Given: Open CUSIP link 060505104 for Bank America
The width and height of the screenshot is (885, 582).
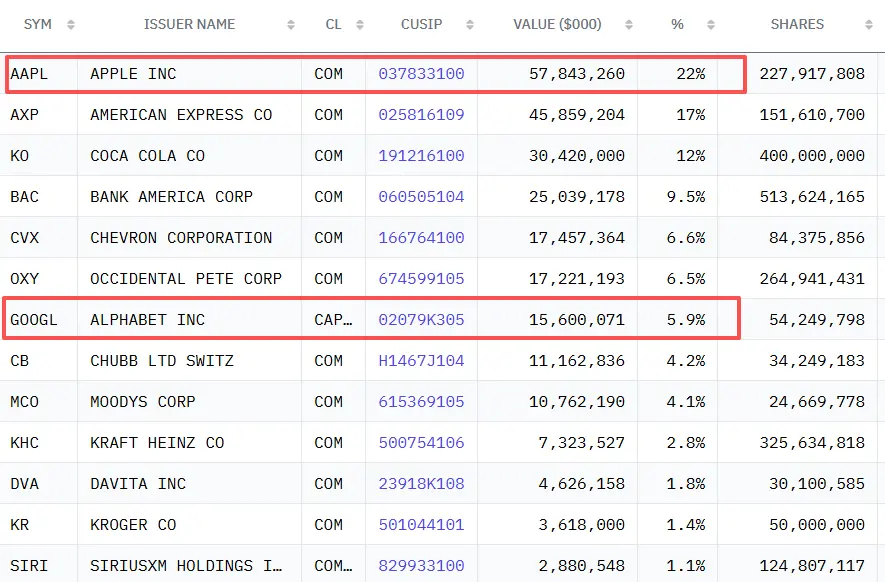Looking at the screenshot, I should tap(421, 197).
